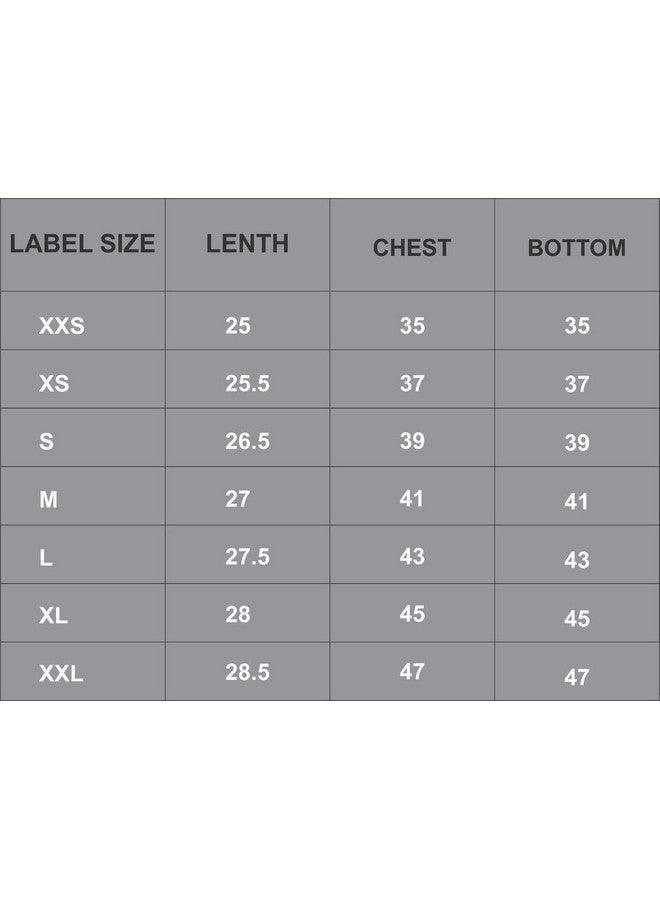
Task: Click chest value 35 in the XXS row
Action: point(412,325)
